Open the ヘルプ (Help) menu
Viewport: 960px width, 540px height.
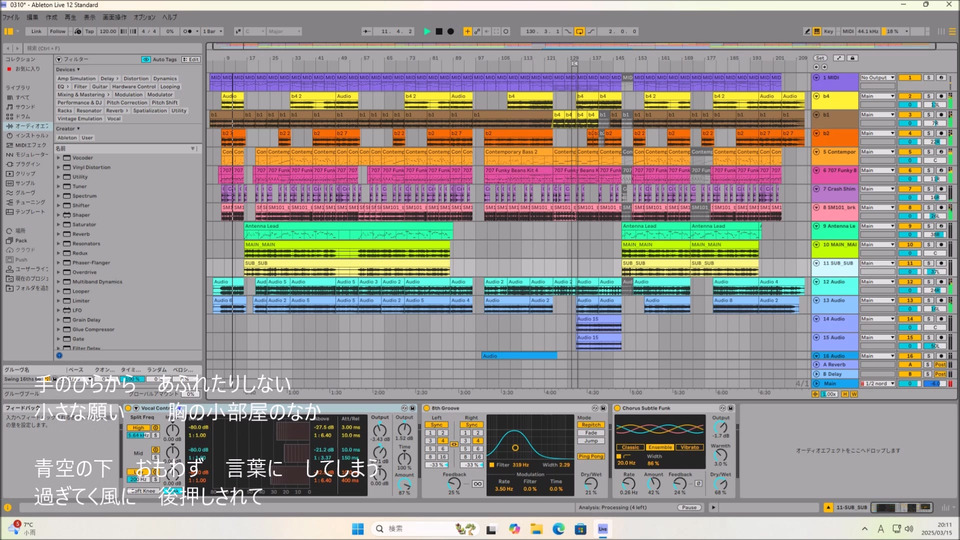pos(170,17)
